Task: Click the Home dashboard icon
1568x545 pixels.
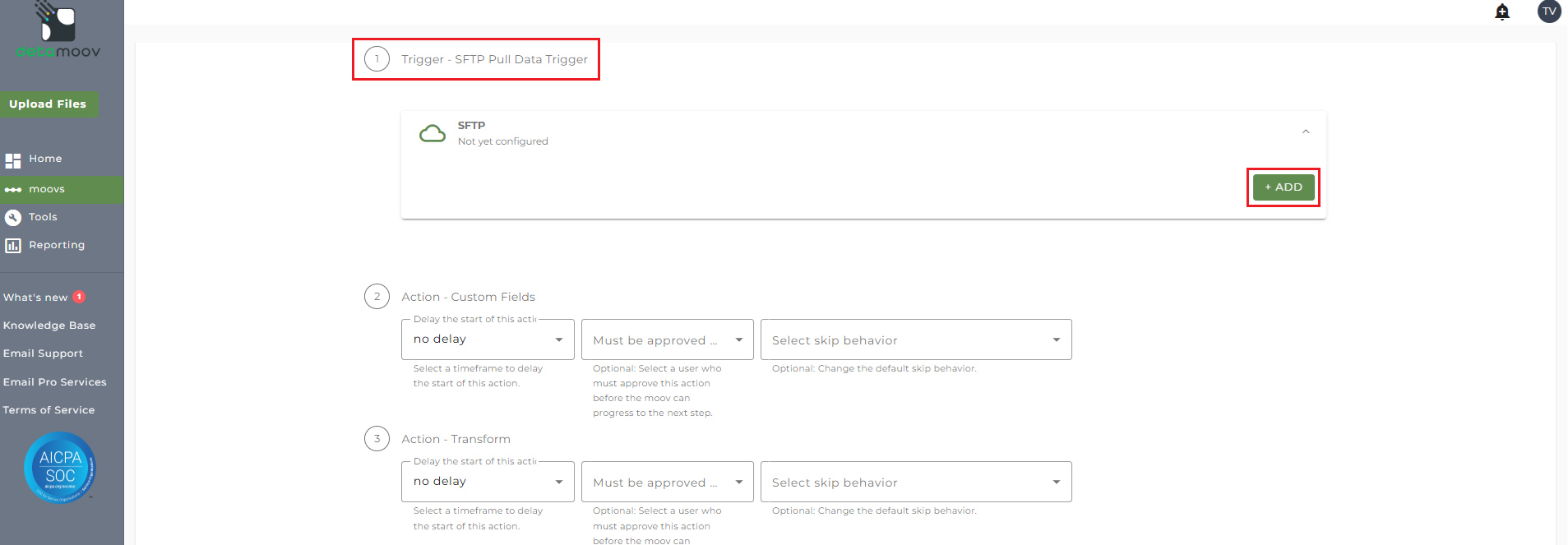Action: pos(13,160)
